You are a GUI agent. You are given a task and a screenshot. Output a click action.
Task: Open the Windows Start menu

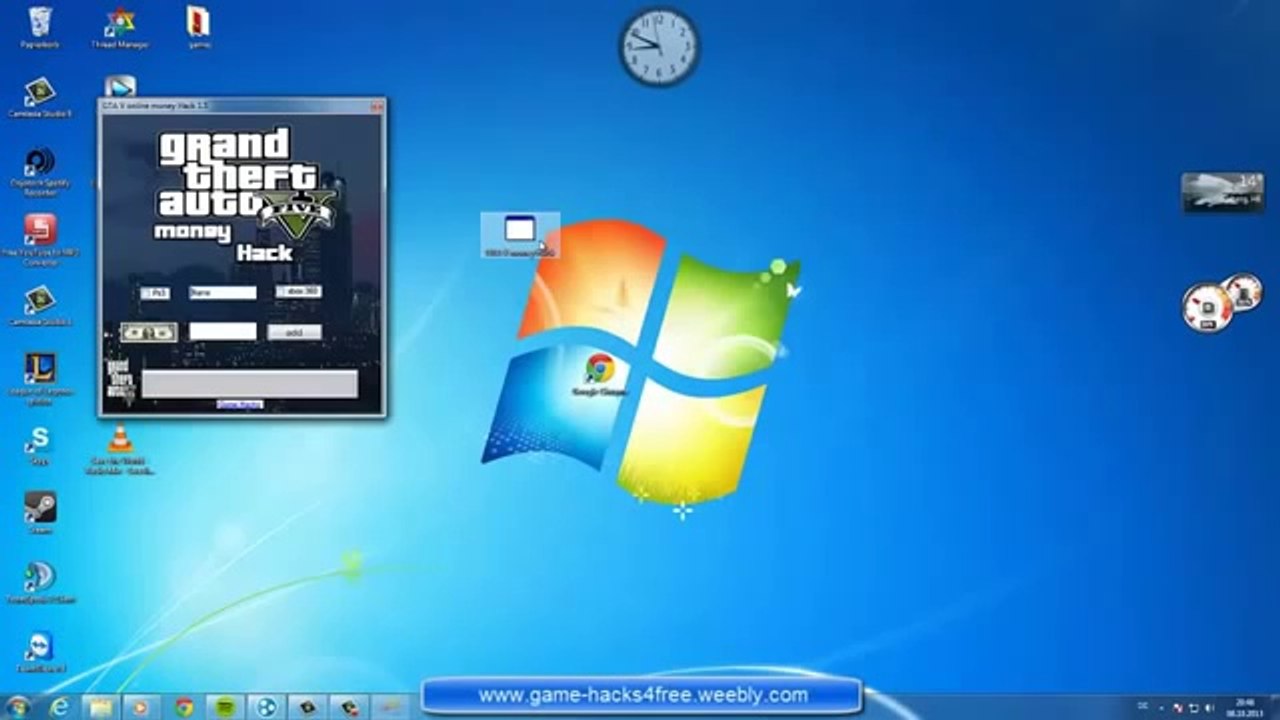(x=18, y=707)
